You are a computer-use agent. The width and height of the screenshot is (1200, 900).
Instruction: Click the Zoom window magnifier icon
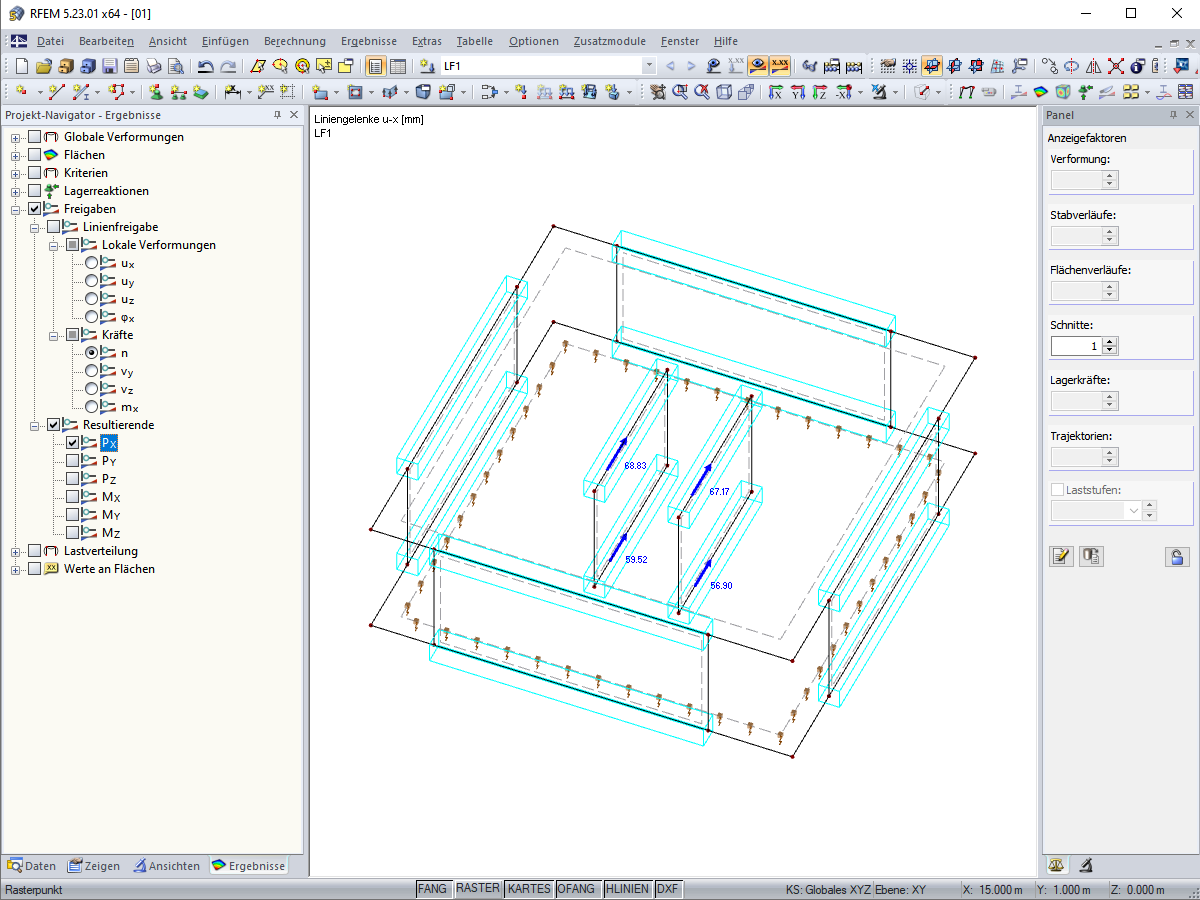[x=680, y=92]
